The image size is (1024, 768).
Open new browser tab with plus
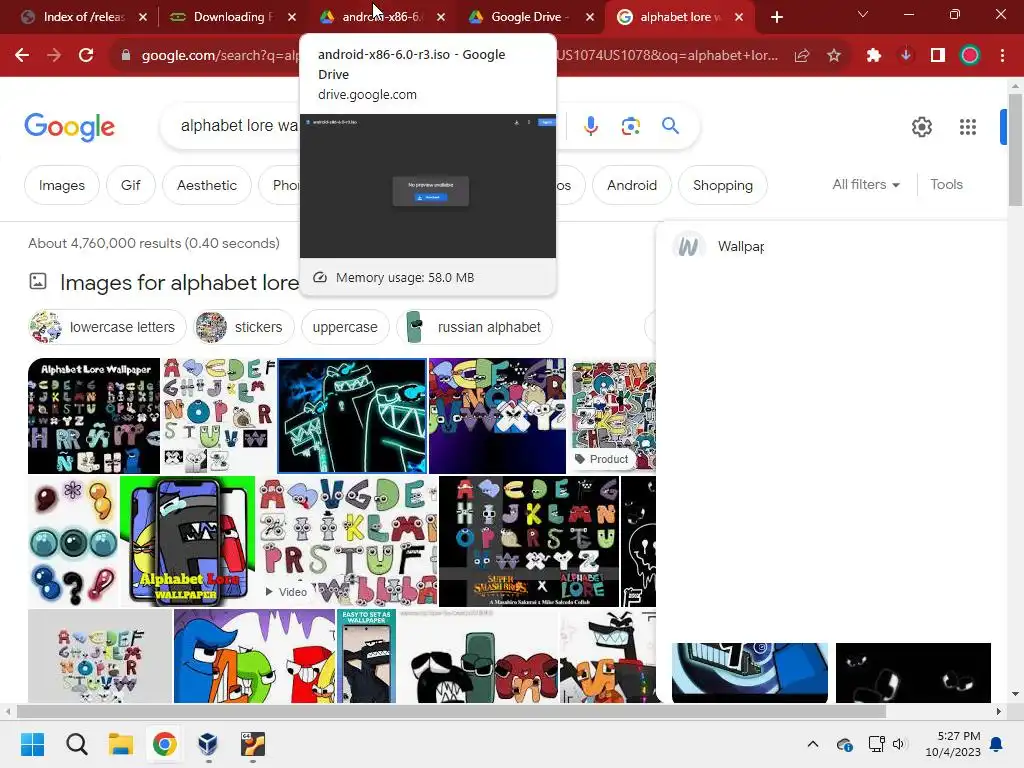click(x=776, y=17)
